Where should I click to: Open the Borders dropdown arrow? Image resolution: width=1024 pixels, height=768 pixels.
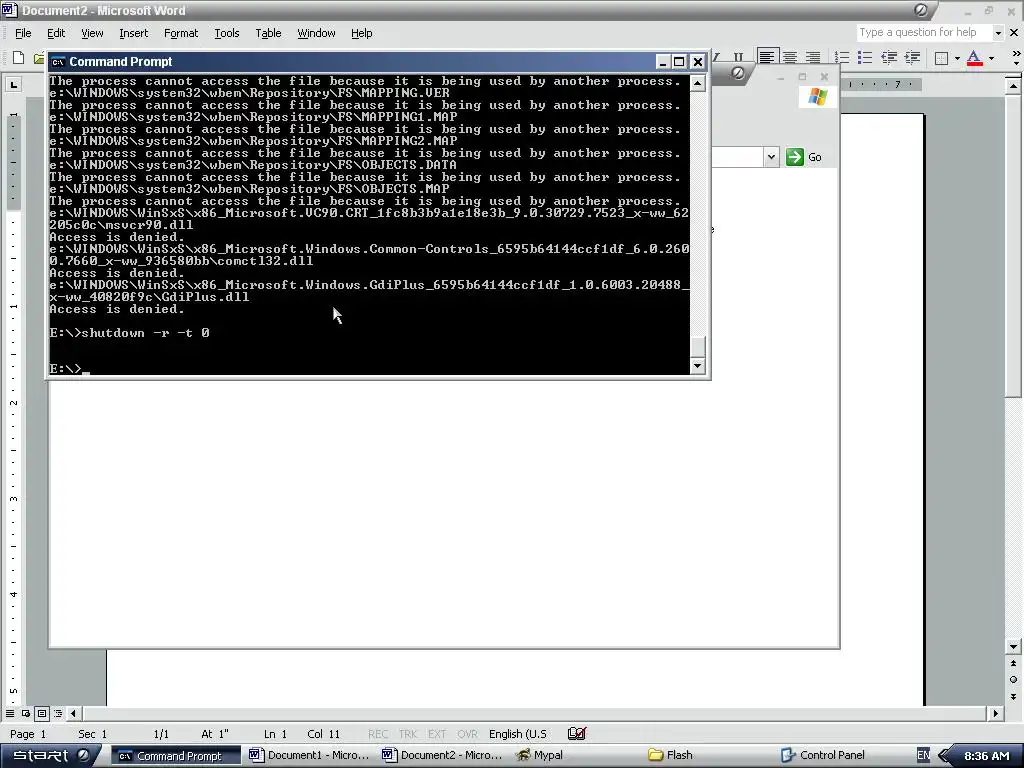pyautogui.click(x=957, y=58)
